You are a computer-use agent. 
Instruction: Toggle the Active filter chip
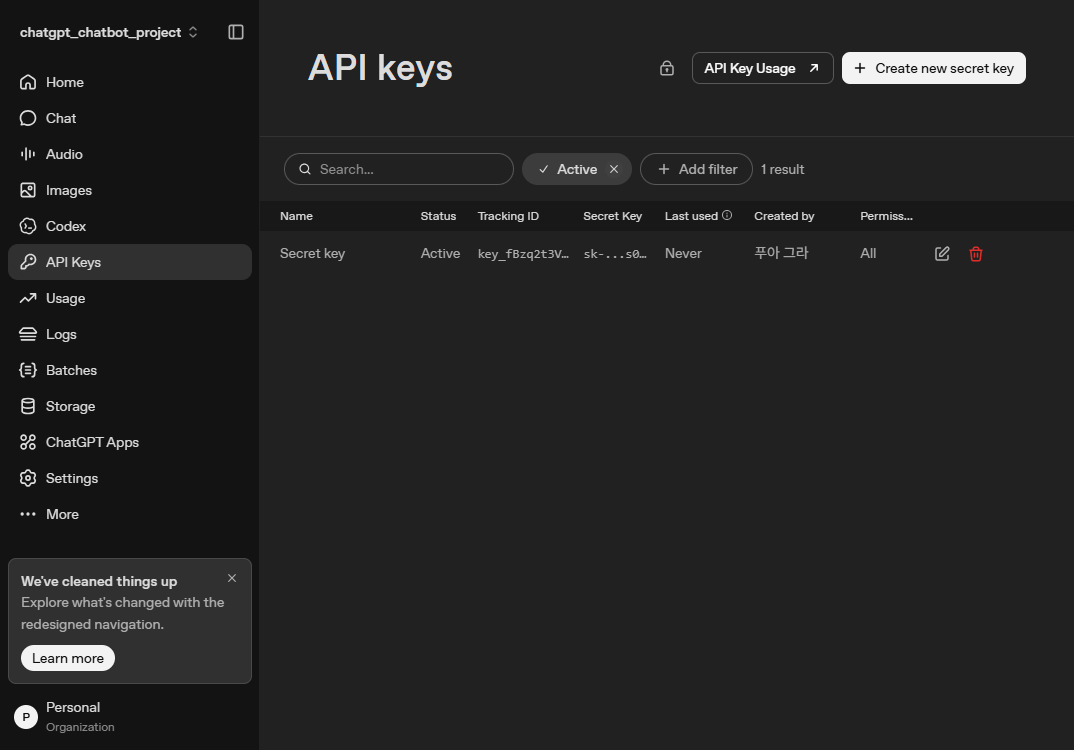click(577, 169)
